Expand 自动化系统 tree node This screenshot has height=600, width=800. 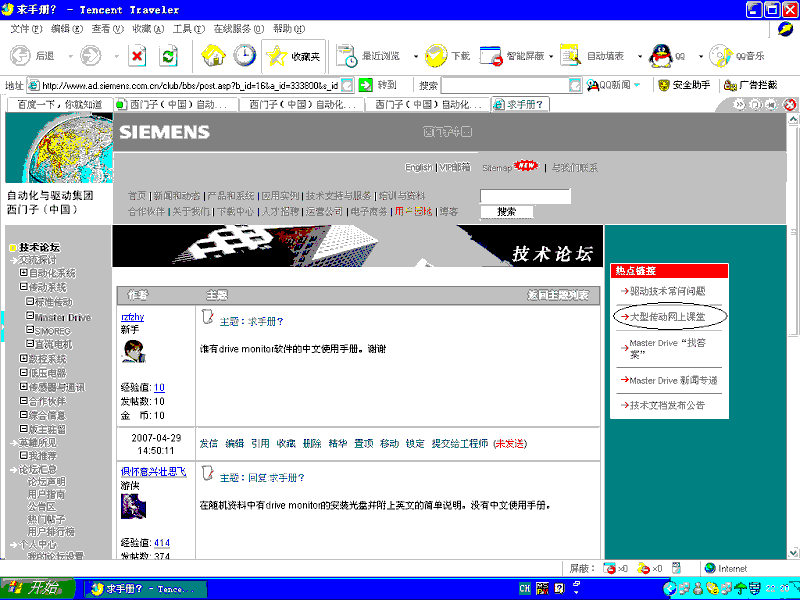coord(23,273)
